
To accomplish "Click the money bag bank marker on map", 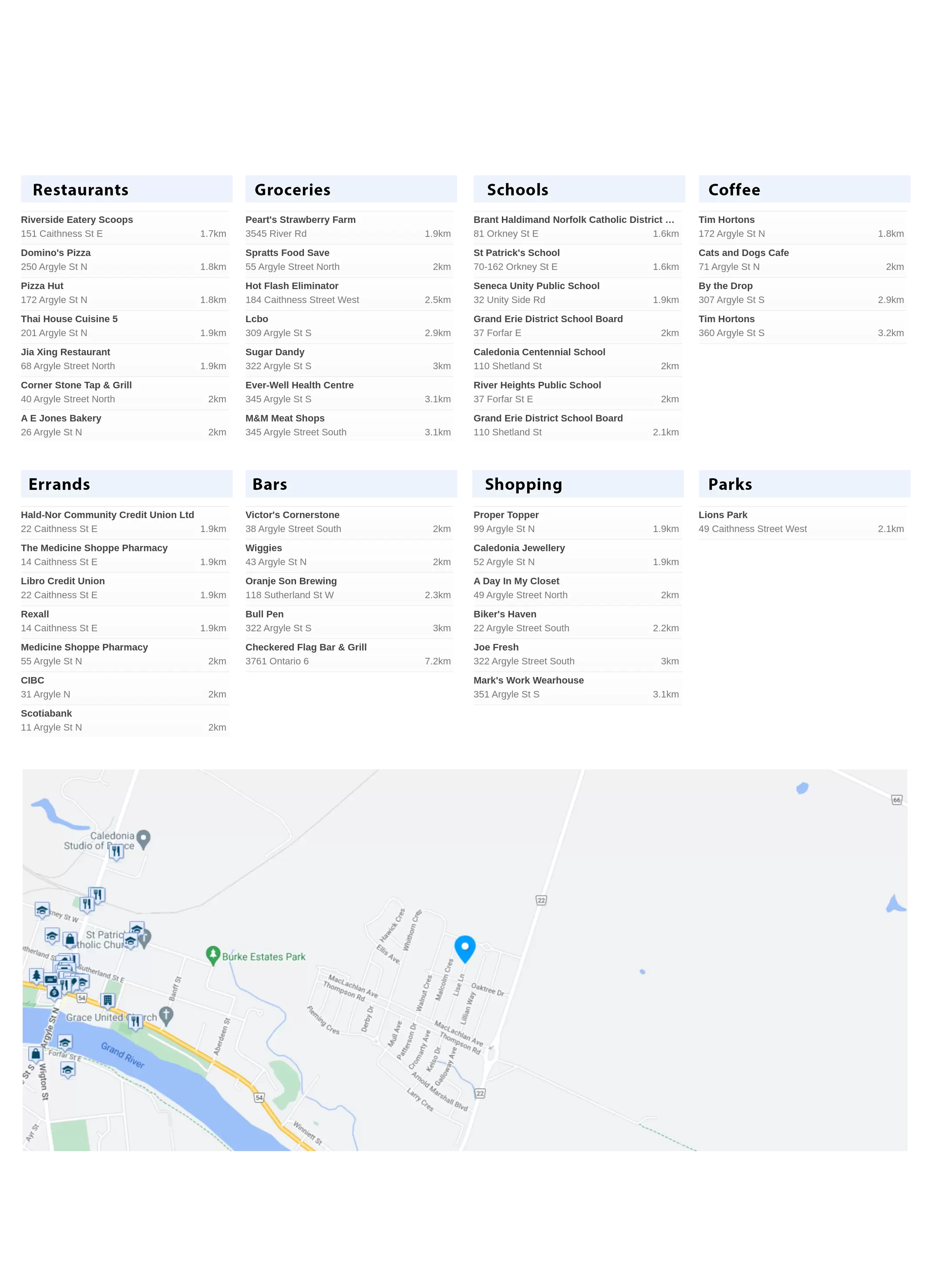I will click(54, 993).
